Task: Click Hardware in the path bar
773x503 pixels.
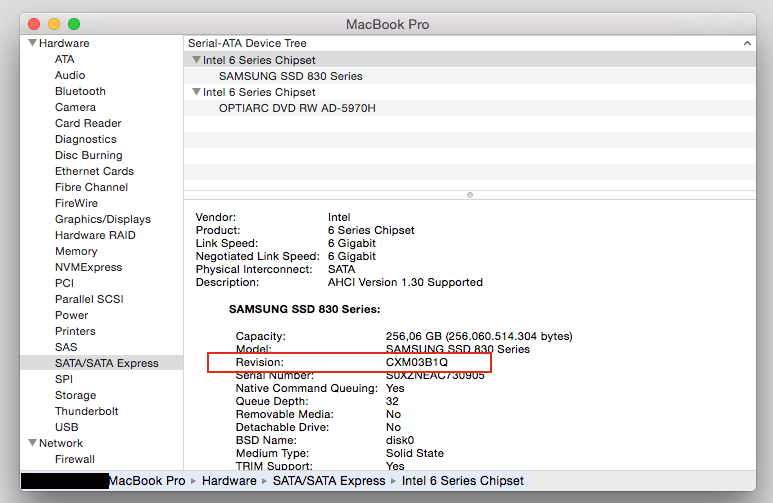Action: pos(229,481)
